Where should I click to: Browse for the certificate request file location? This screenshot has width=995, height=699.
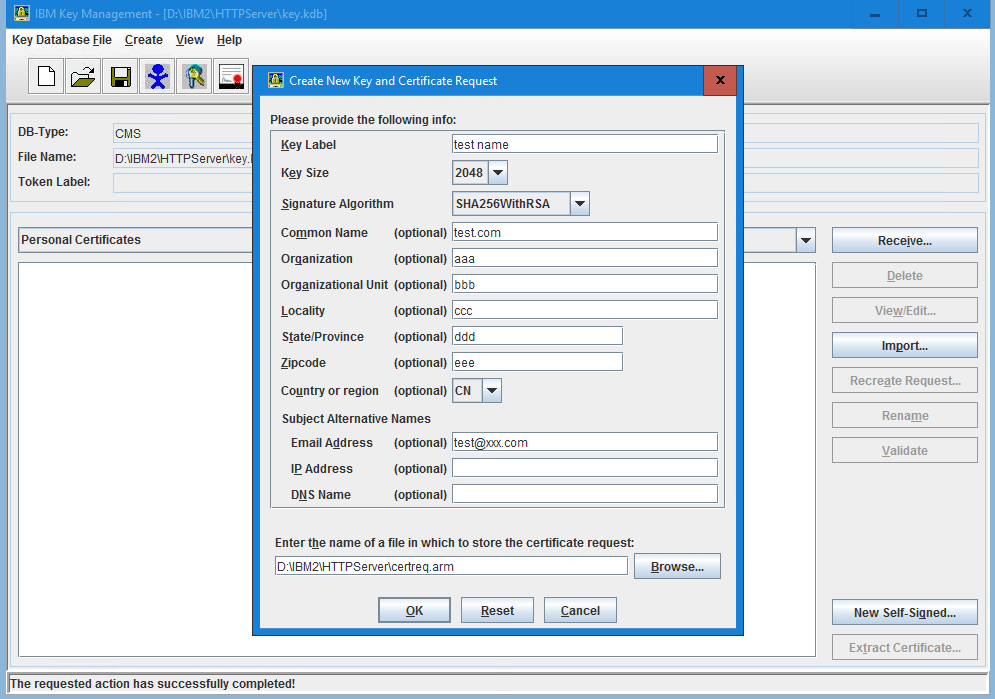click(x=676, y=565)
